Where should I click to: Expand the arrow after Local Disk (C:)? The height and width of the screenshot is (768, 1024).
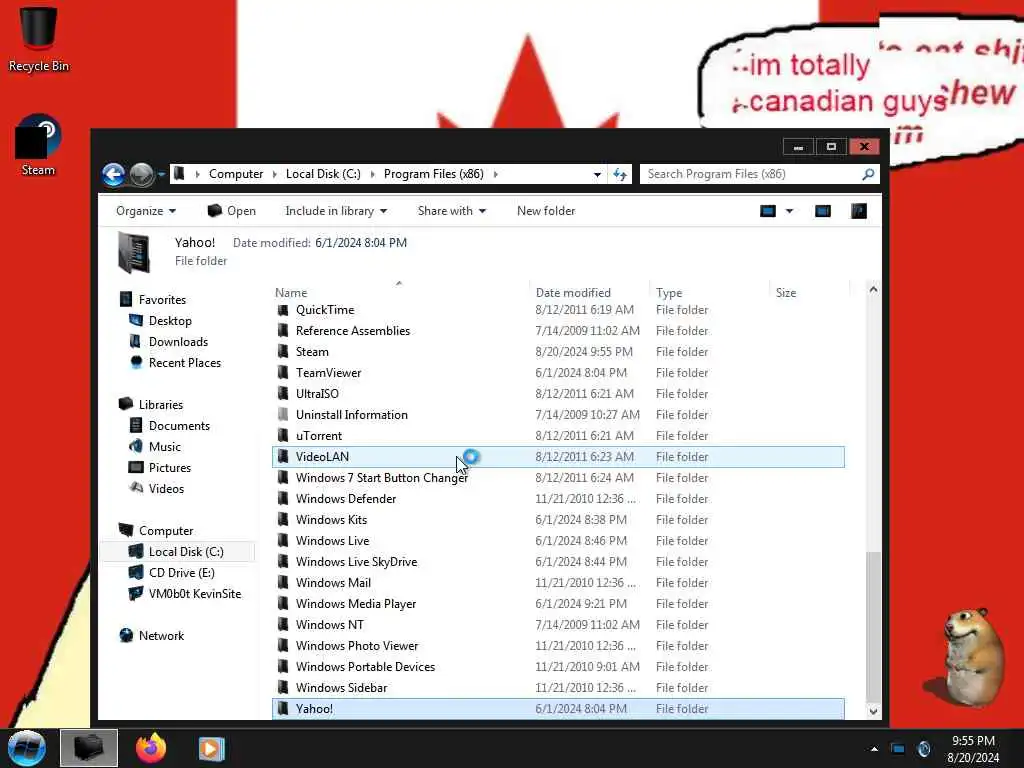372,174
